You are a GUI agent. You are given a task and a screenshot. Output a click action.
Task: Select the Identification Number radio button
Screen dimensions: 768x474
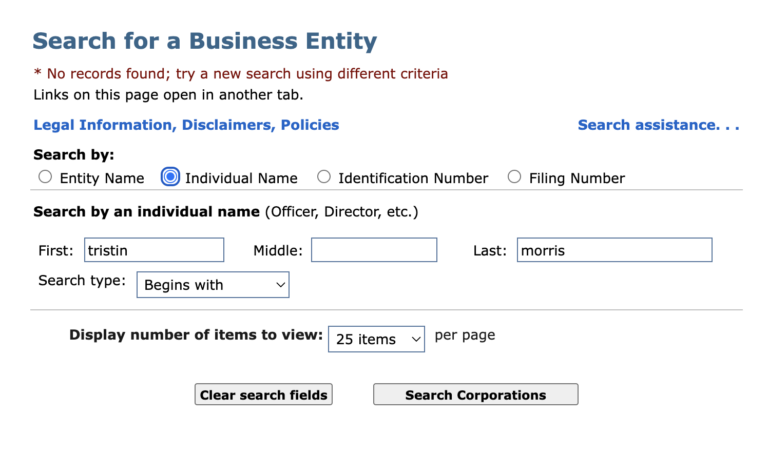[323, 177]
